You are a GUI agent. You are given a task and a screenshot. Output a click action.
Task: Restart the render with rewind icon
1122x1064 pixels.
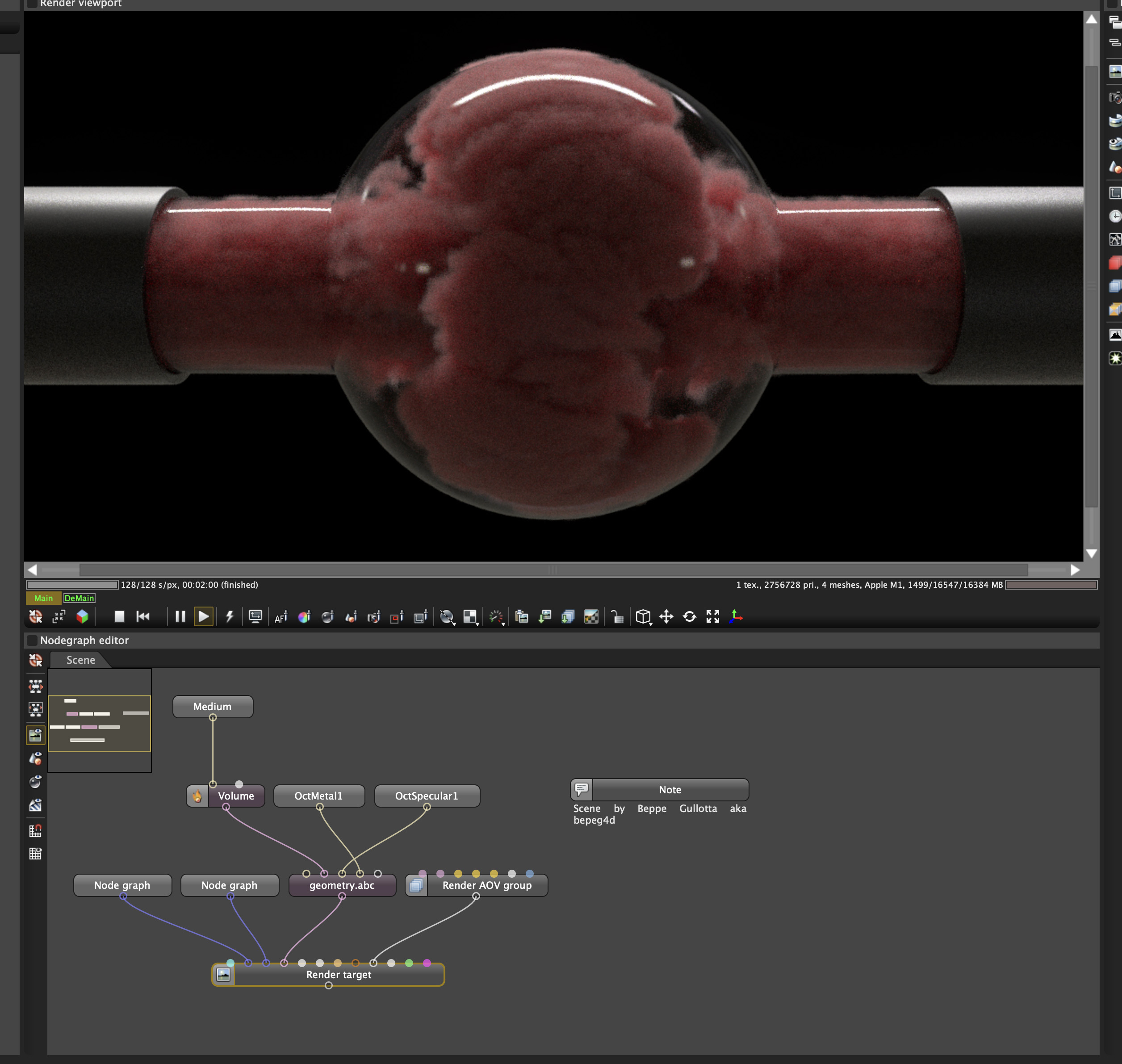[143, 616]
